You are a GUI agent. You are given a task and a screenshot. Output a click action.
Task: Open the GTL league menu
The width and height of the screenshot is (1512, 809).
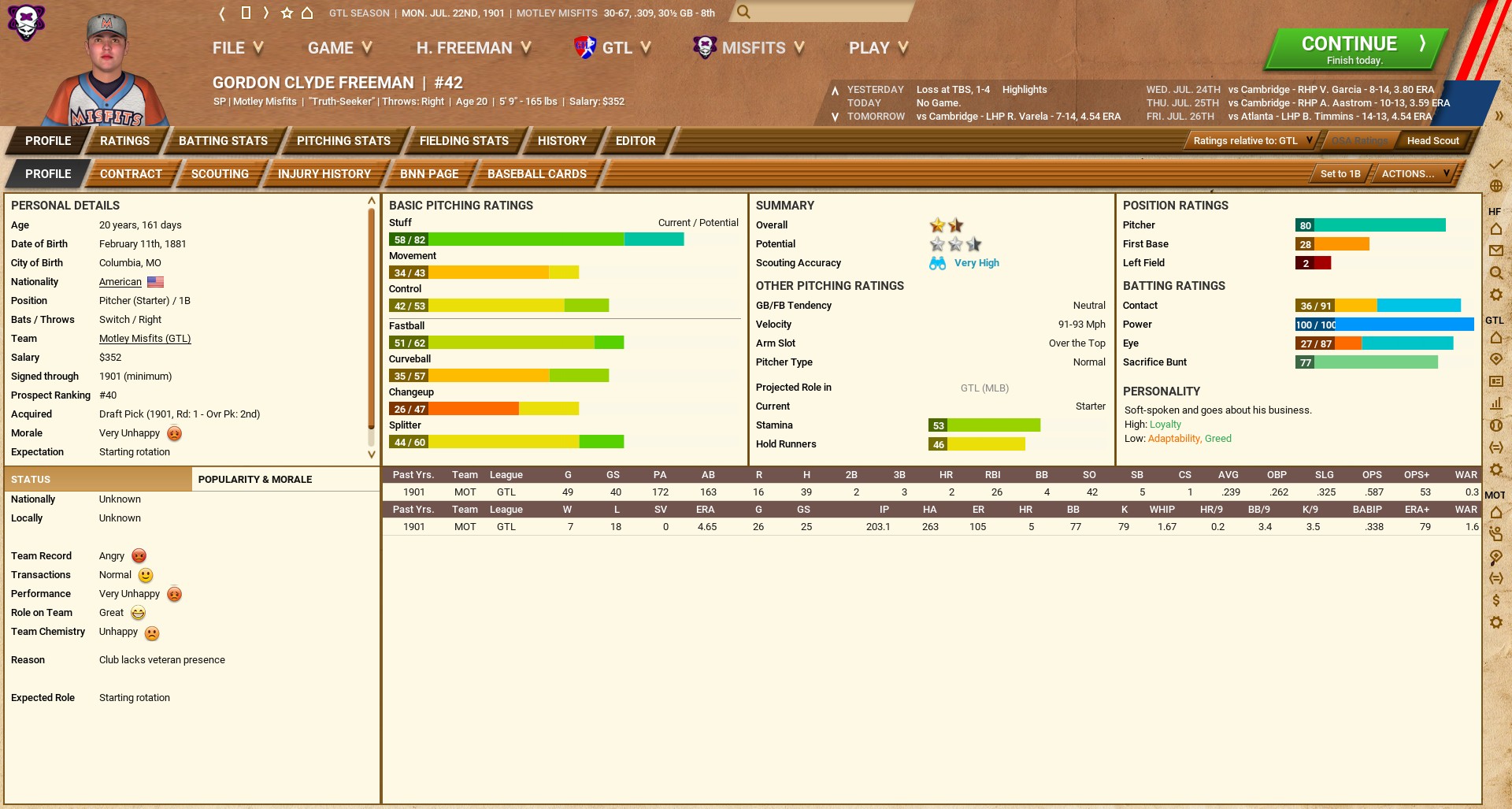(613, 48)
